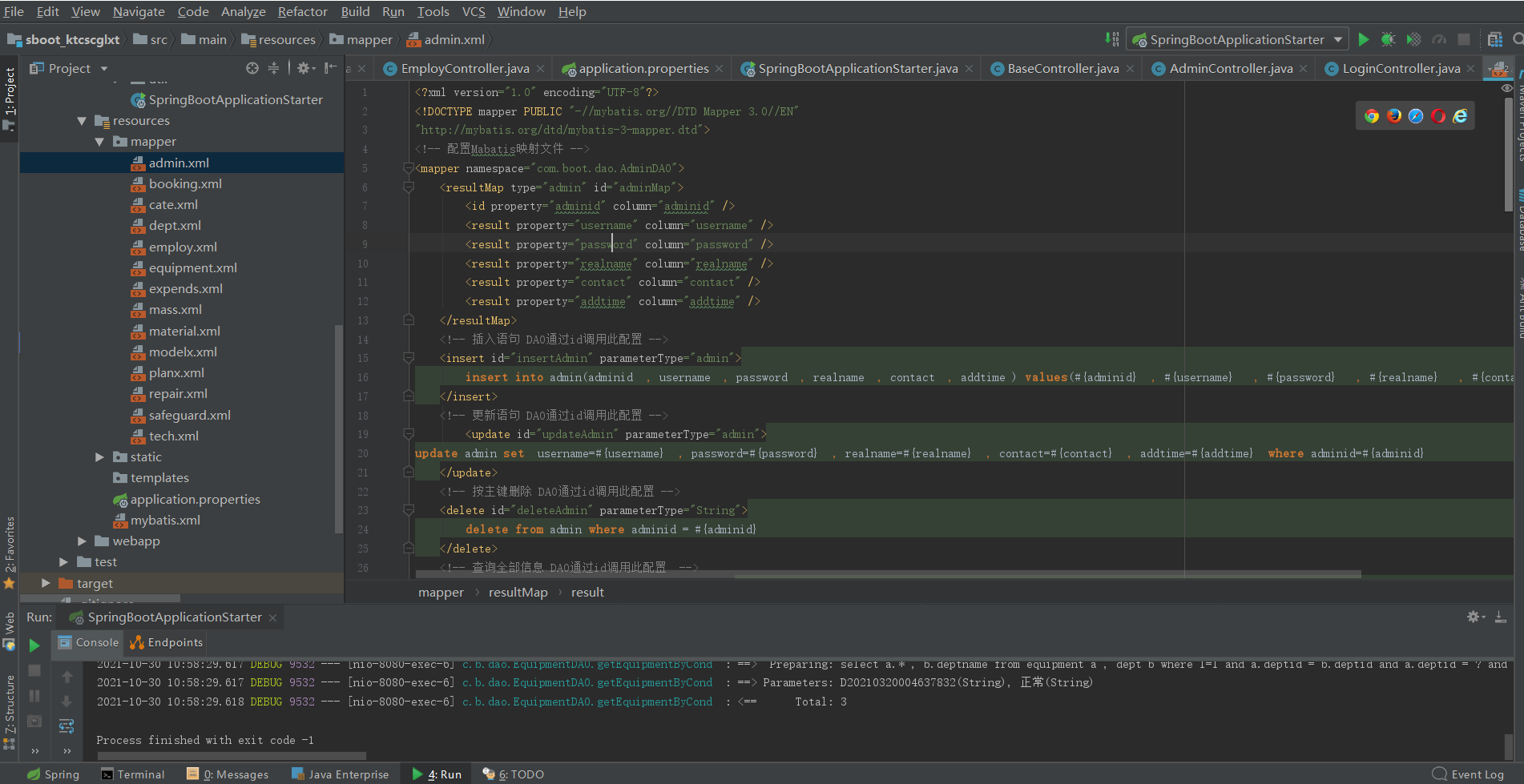Open the 6: TODO tool window
This screenshot has width=1524, height=784.
point(513,774)
